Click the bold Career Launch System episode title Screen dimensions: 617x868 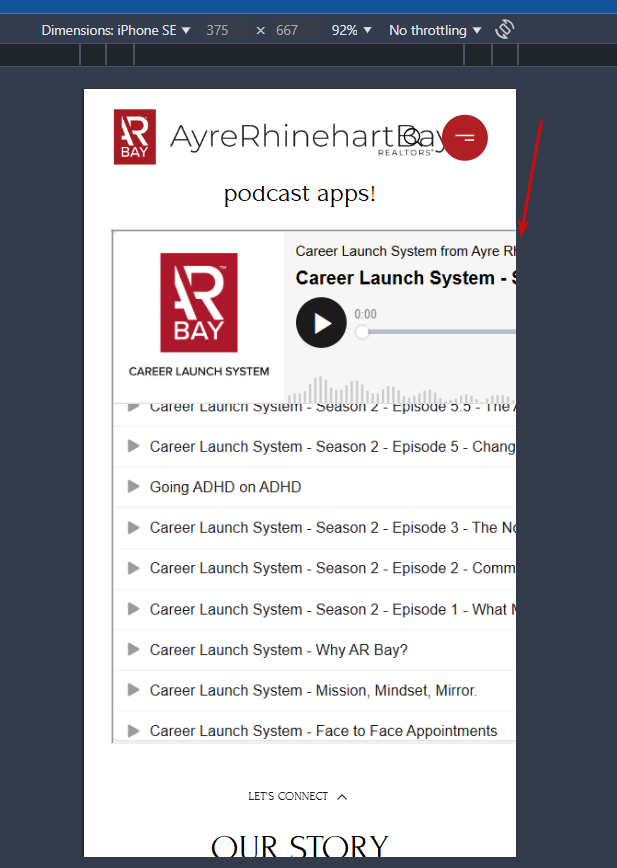pos(406,278)
